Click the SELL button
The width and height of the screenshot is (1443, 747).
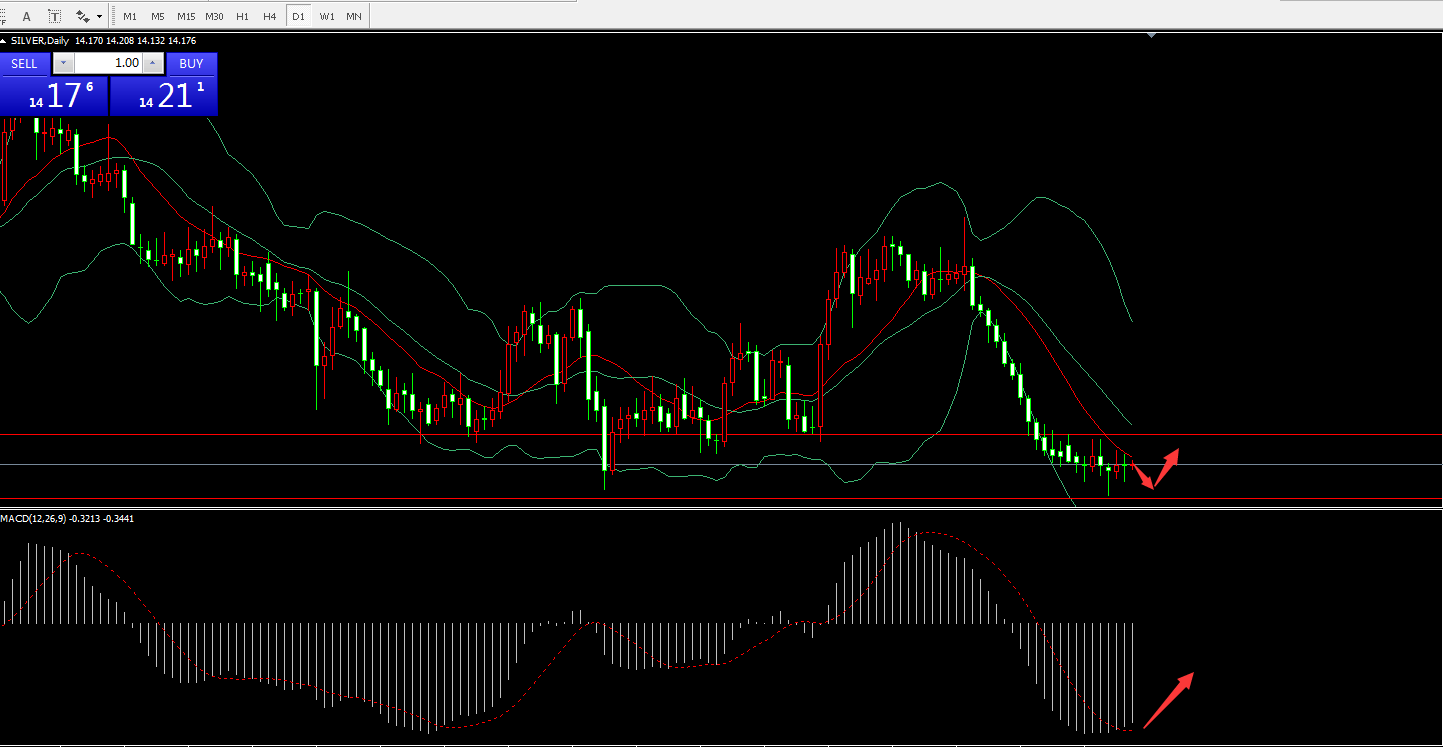click(24, 63)
